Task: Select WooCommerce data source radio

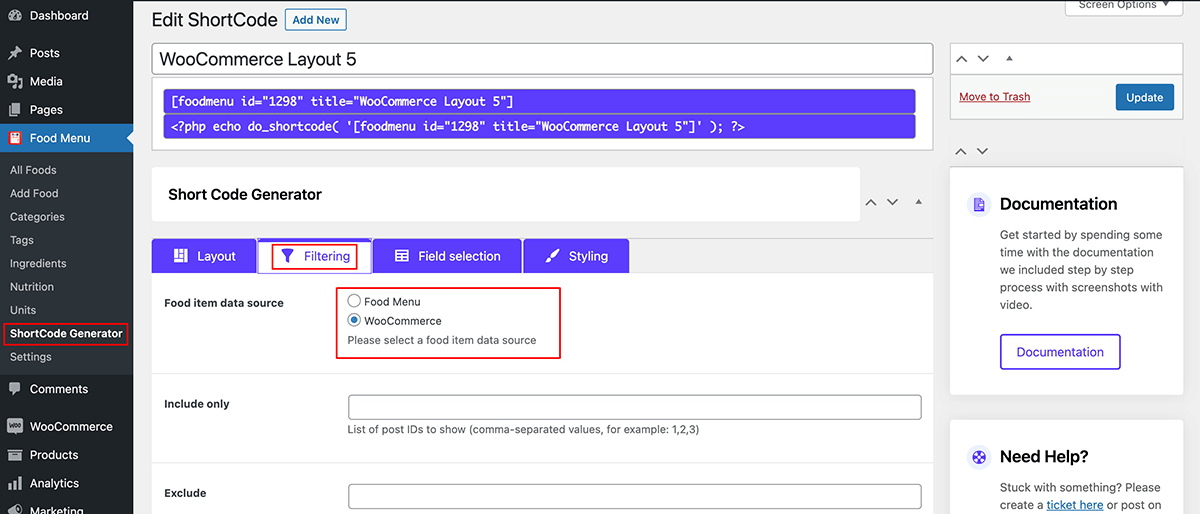Action: click(354, 321)
